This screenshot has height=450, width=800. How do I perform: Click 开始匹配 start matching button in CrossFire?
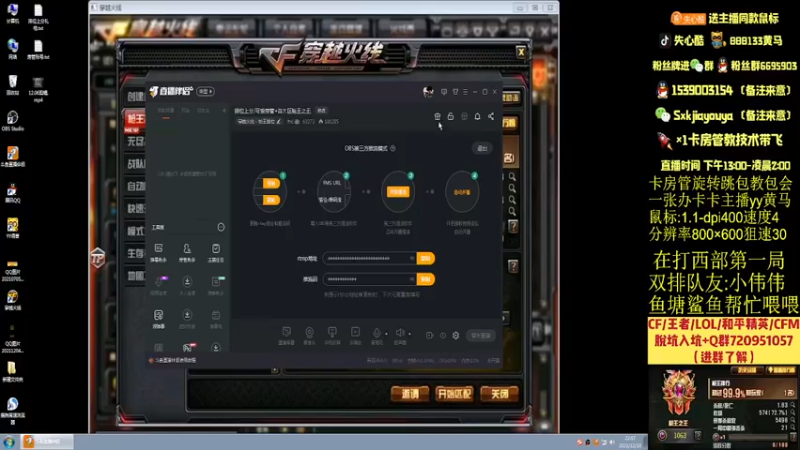tap(454, 394)
